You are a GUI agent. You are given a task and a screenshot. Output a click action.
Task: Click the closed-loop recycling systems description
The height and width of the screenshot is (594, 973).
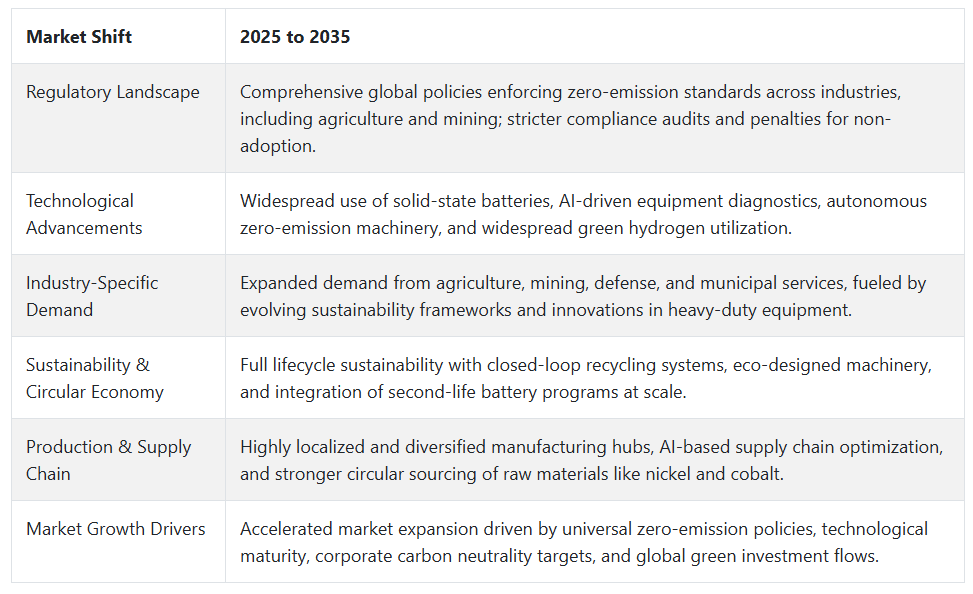pos(586,378)
